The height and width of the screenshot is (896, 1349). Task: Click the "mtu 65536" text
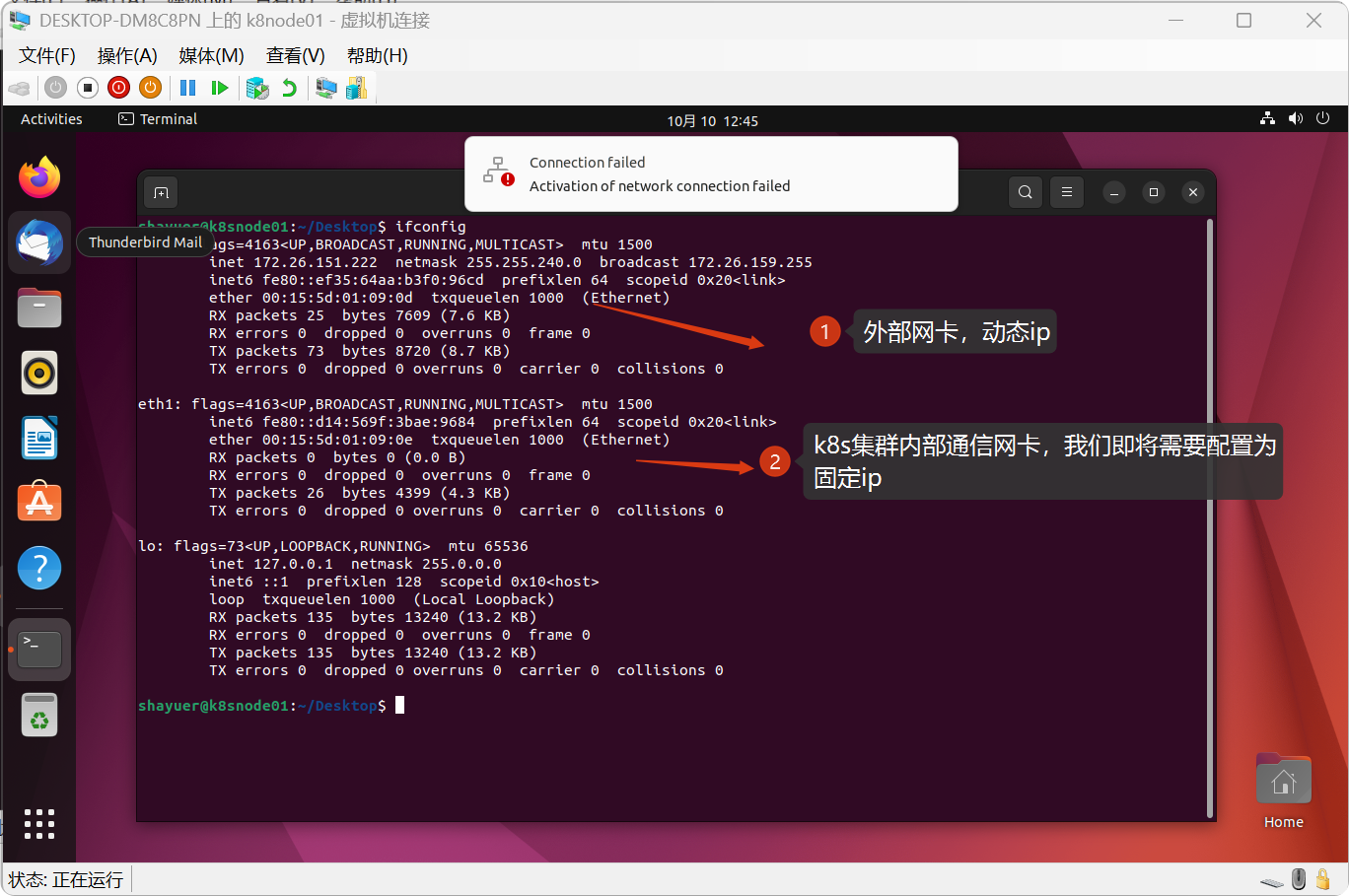488,546
